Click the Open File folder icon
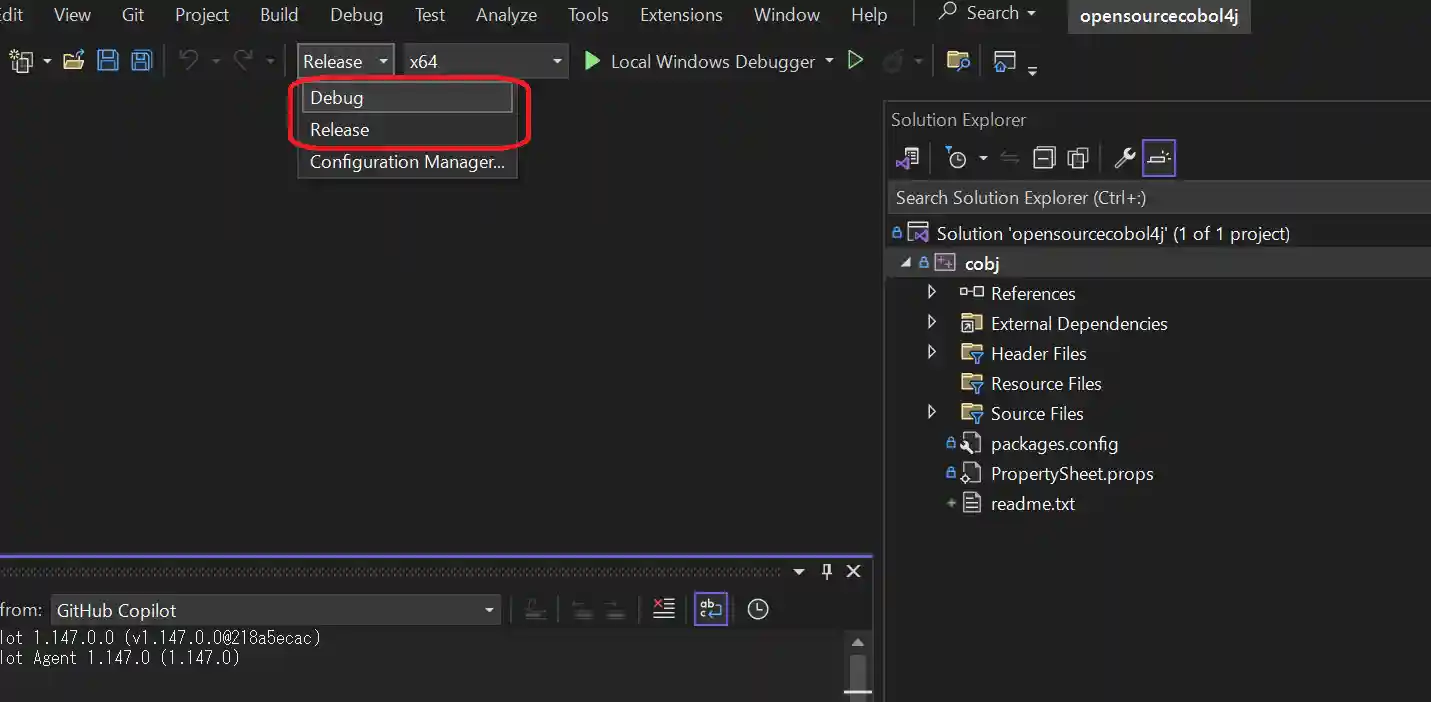Viewport: 1431px width, 702px height. [73, 61]
